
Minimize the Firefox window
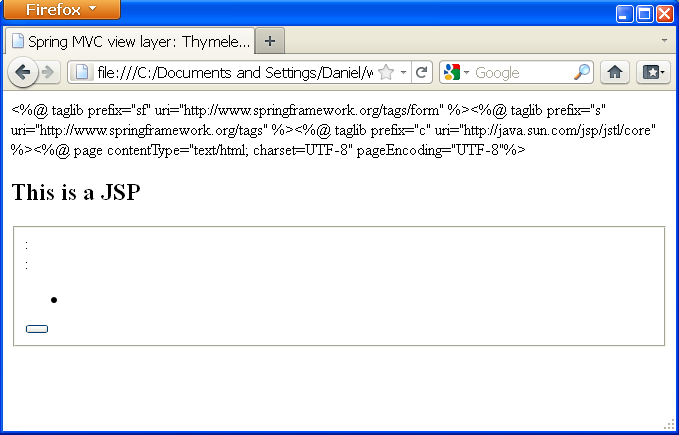pos(624,14)
